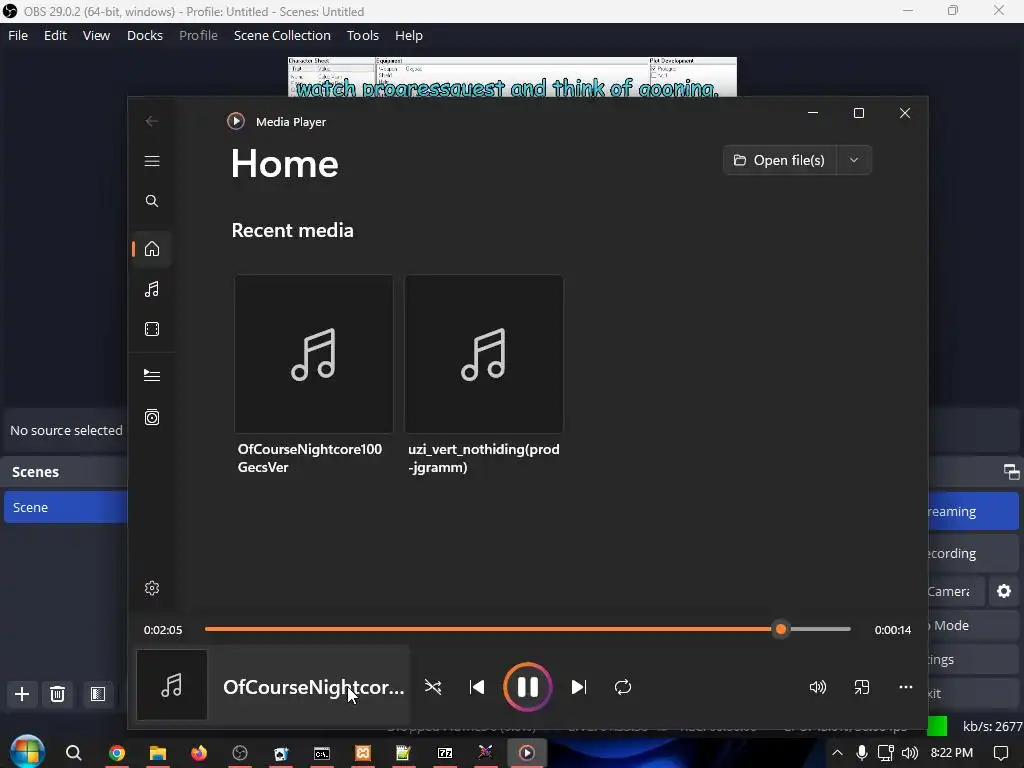Open the Music library in Media Player
Image resolution: width=1024 pixels, height=768 pixels.
click(x=152, y=289)
